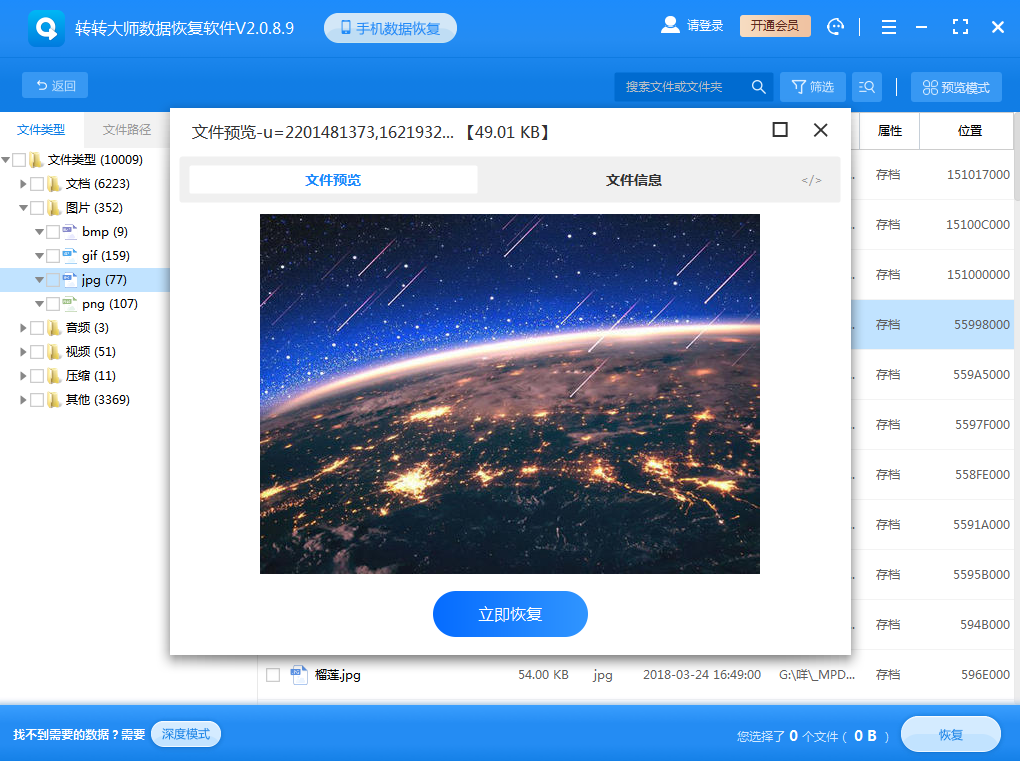1020x761 pixels.
Task: Click the 其他 folder icon
Action: (54, 400)
